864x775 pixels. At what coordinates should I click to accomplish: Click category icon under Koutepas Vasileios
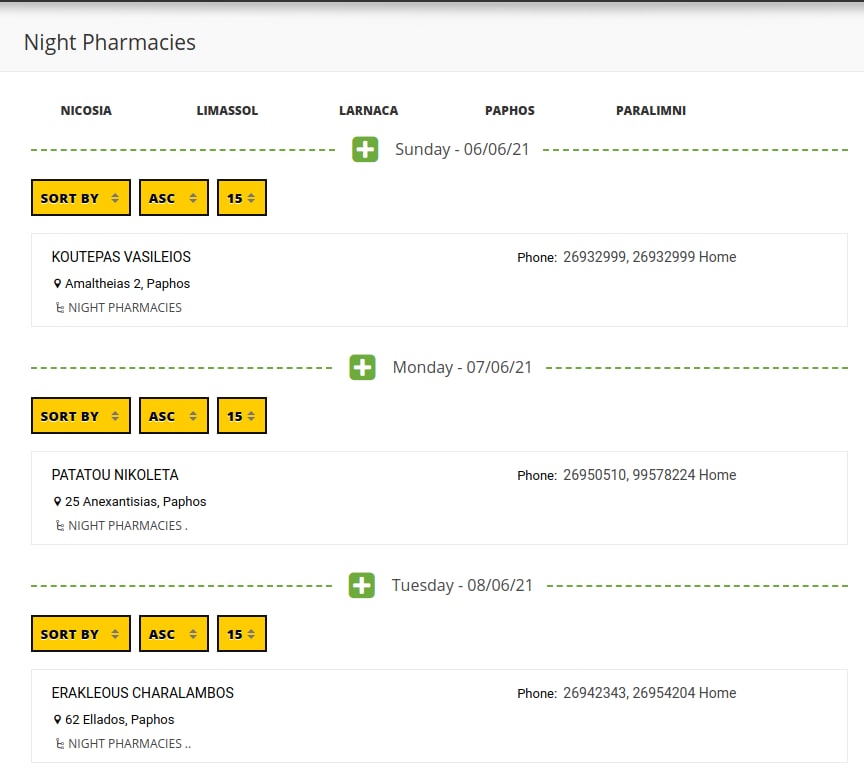(60, 308)
